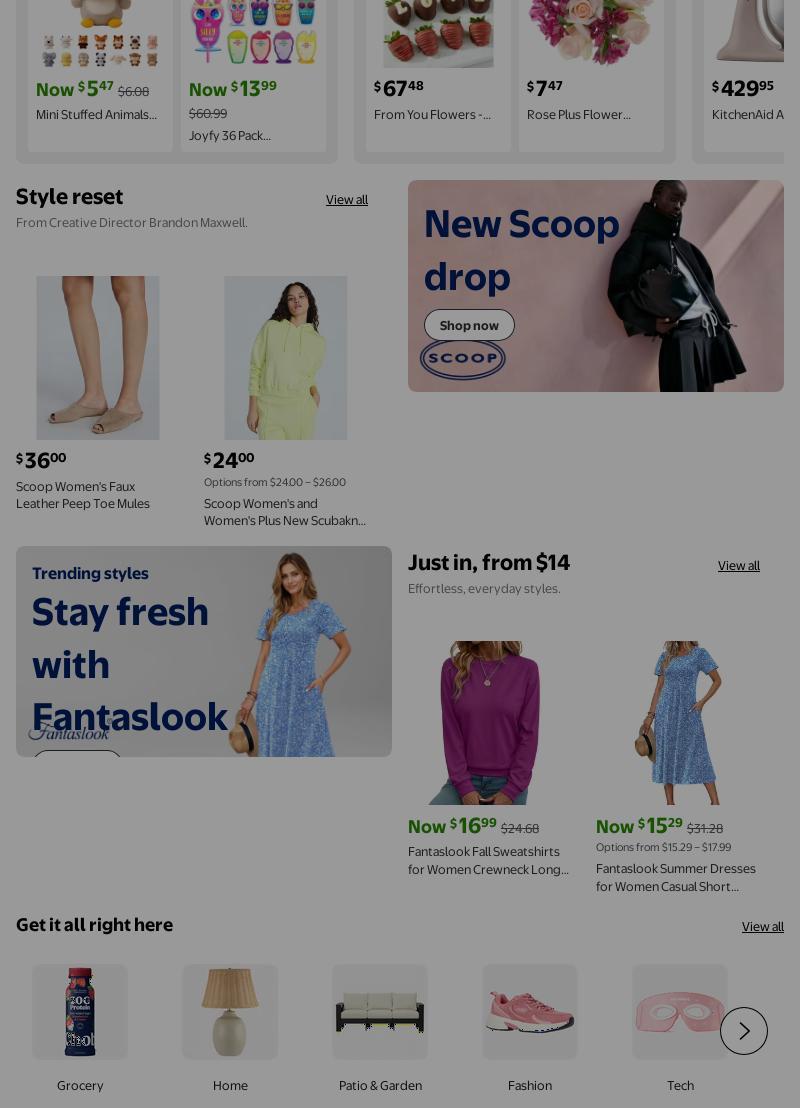
Task: Click the next arrow in category carousel
Action: pyautogui.click(x=743, y=1031)
